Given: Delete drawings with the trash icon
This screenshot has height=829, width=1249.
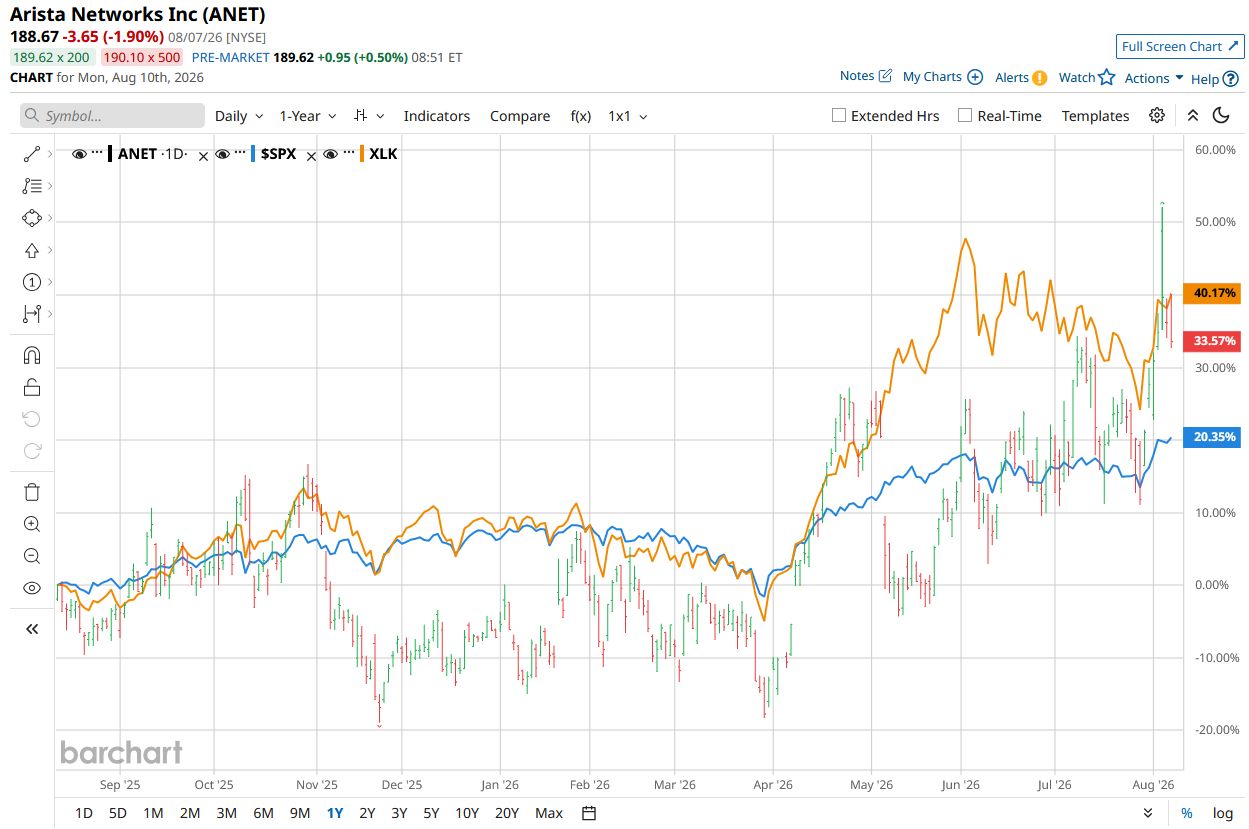Looking at the screenshot, I should 31,491.
